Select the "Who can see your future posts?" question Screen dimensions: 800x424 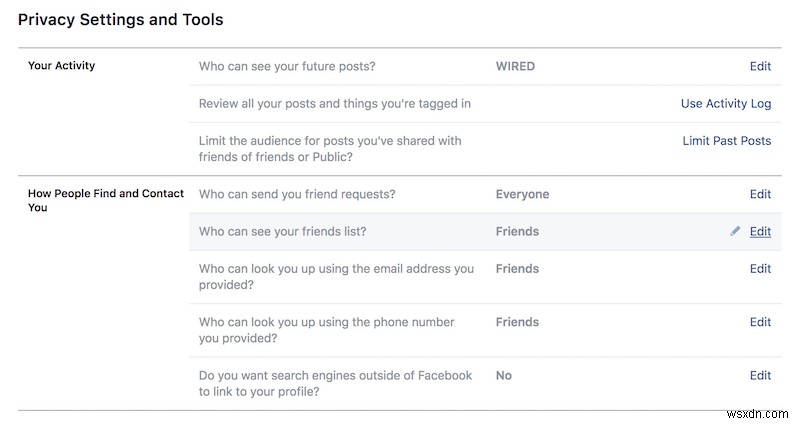[292, 67]
